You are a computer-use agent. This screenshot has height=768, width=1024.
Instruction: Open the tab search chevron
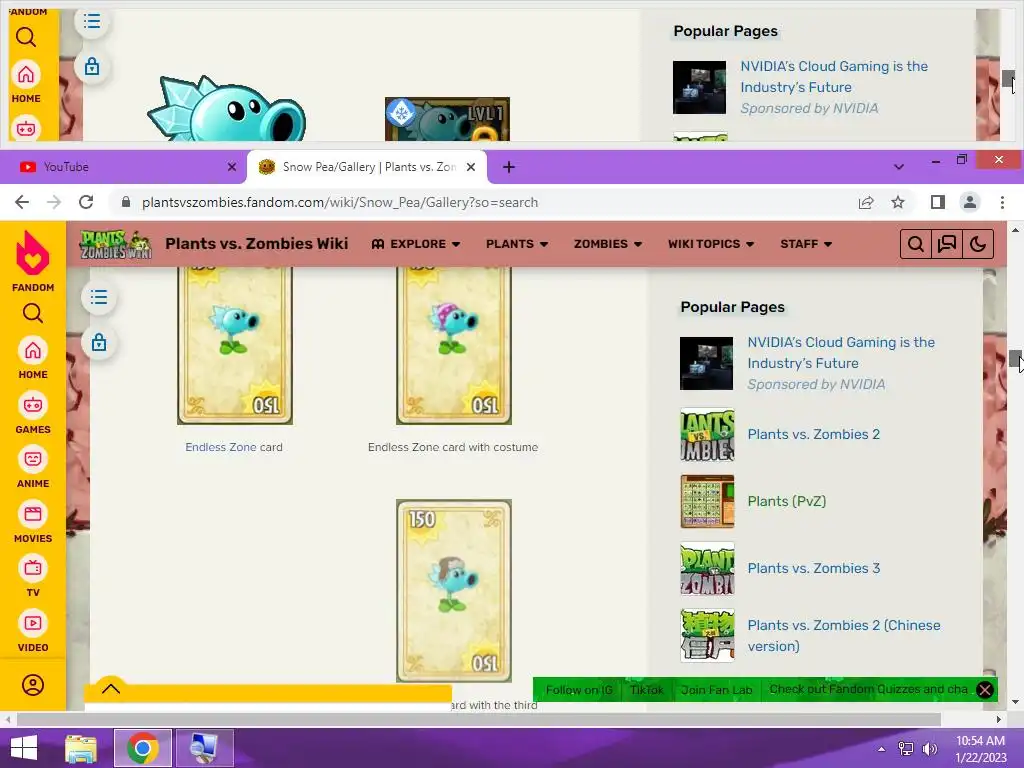click(x=899, y=167)
